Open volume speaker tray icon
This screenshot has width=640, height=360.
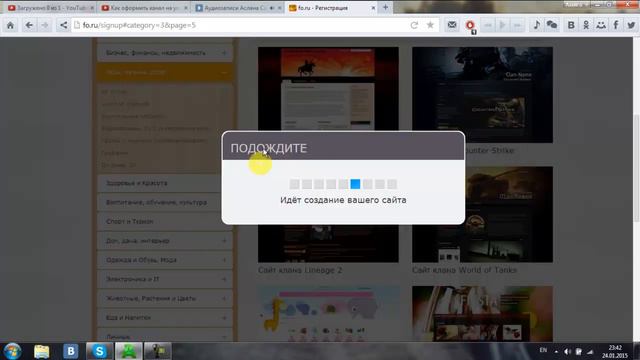567,351
